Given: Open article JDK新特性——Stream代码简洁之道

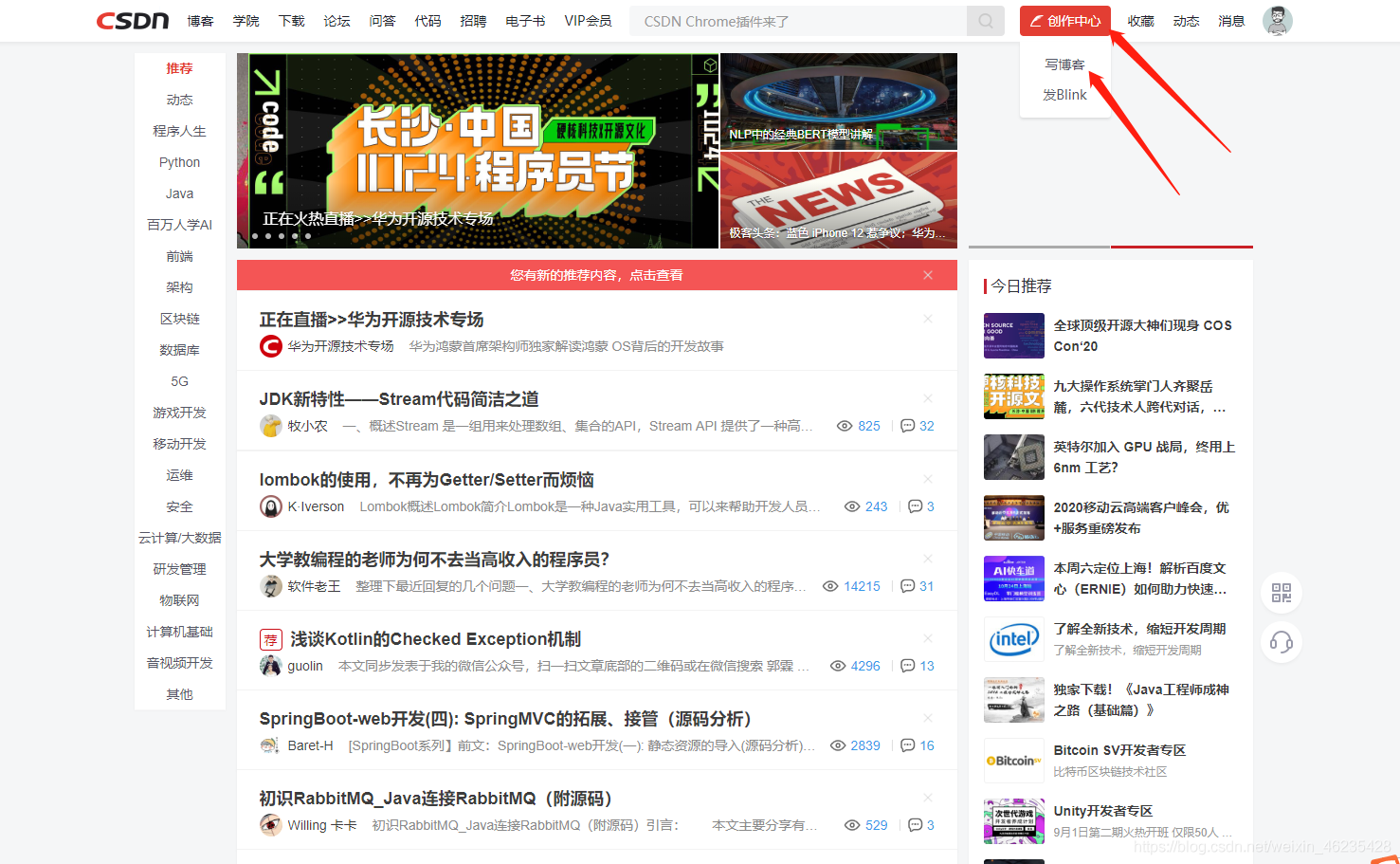Looking at the screenshot, I should [399, 399].
